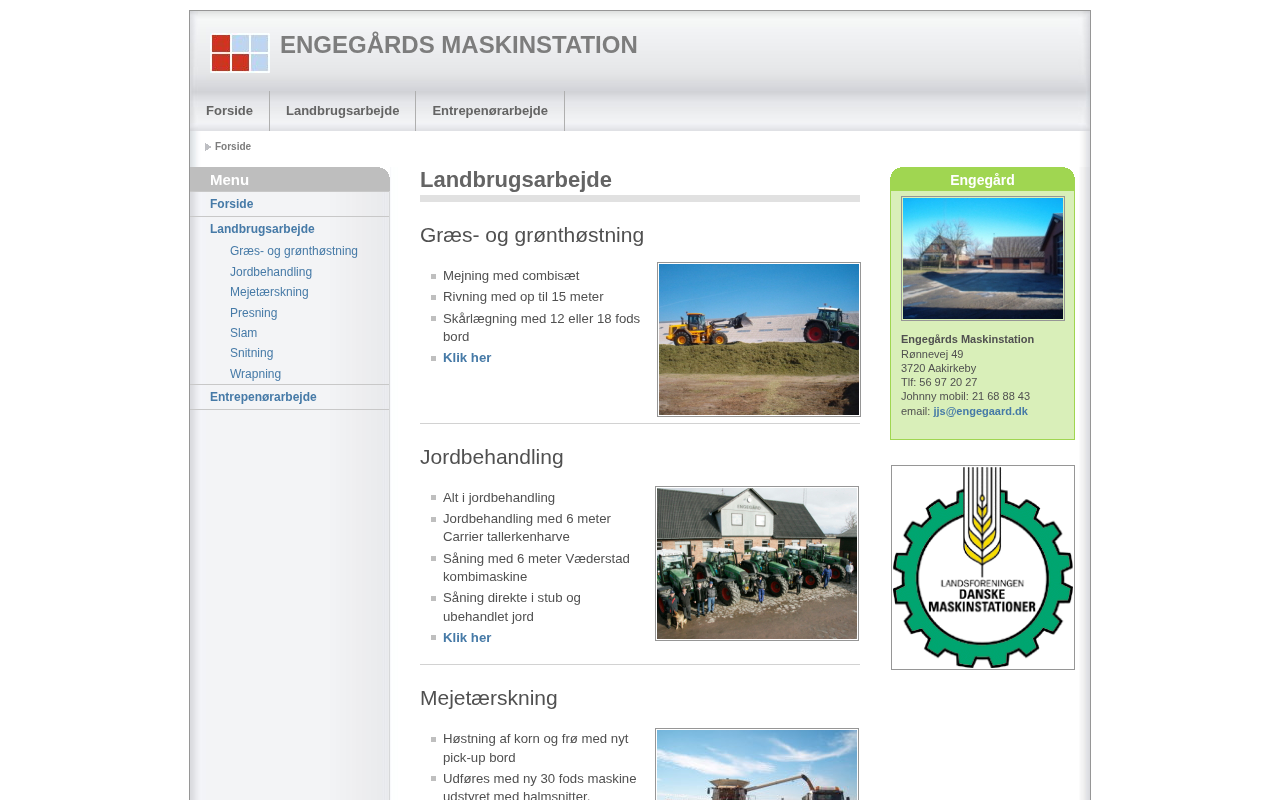
Task: View the combine harvester photo under Mejetærskning
Action: (x=757, y=764)
